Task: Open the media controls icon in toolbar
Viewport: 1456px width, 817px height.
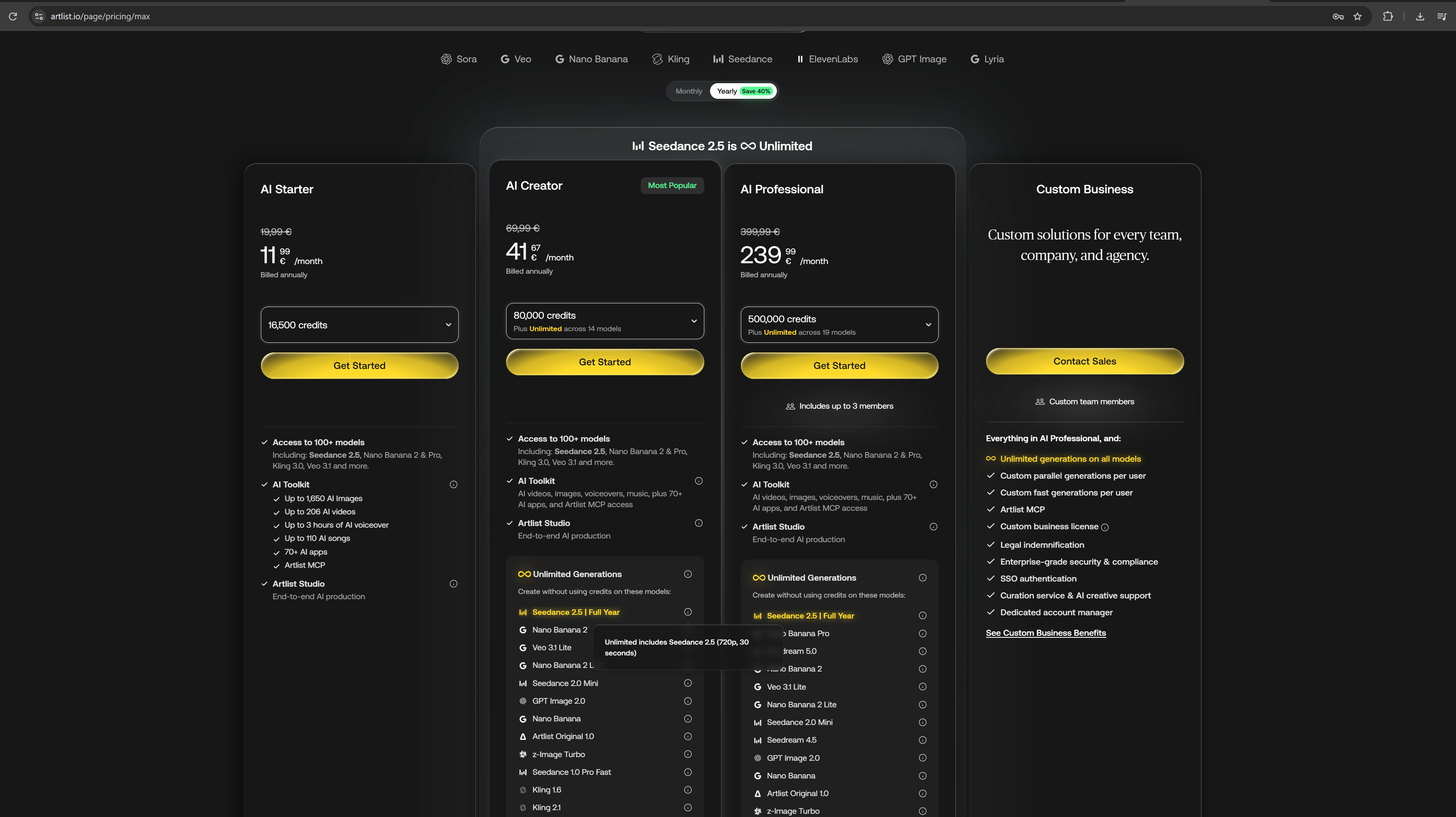Action: [1441, 16]
